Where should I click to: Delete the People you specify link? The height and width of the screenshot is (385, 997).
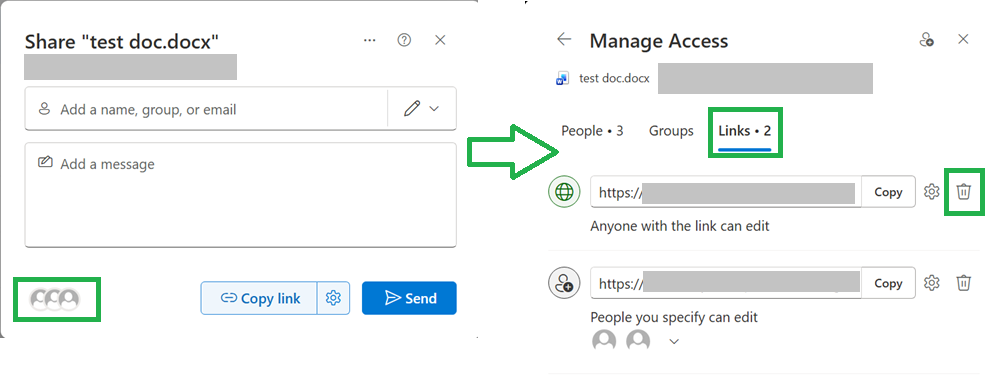pyautogui.click(x=964, y=283)
